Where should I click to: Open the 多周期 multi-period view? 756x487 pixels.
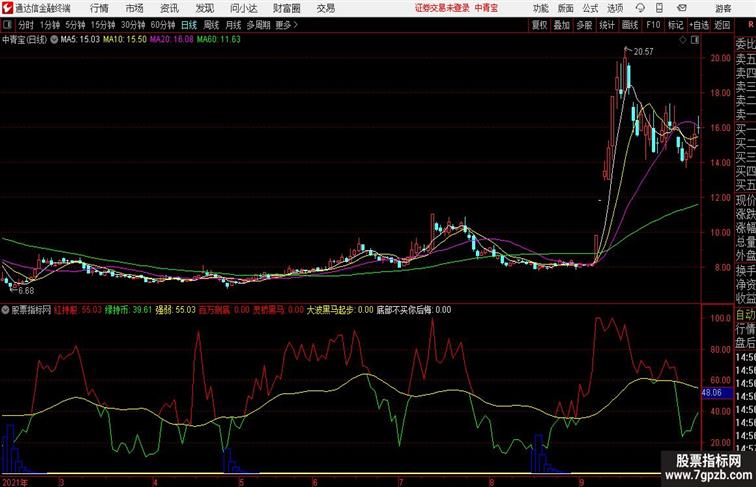pyautogui.click(x=259, y=25)
